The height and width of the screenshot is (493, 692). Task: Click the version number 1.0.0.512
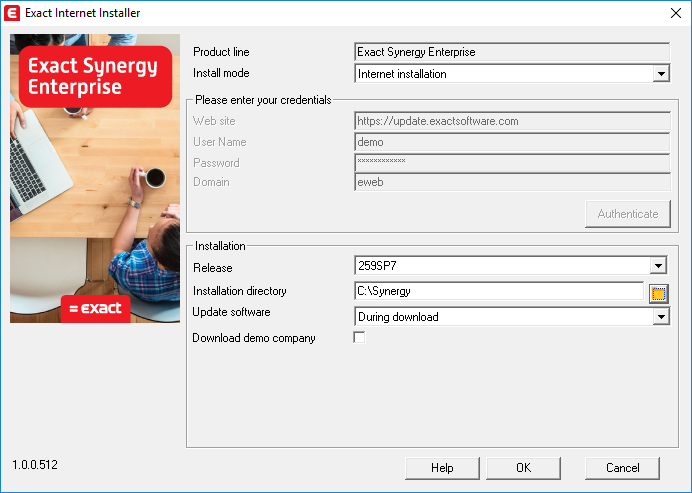[x=35, y=465]
